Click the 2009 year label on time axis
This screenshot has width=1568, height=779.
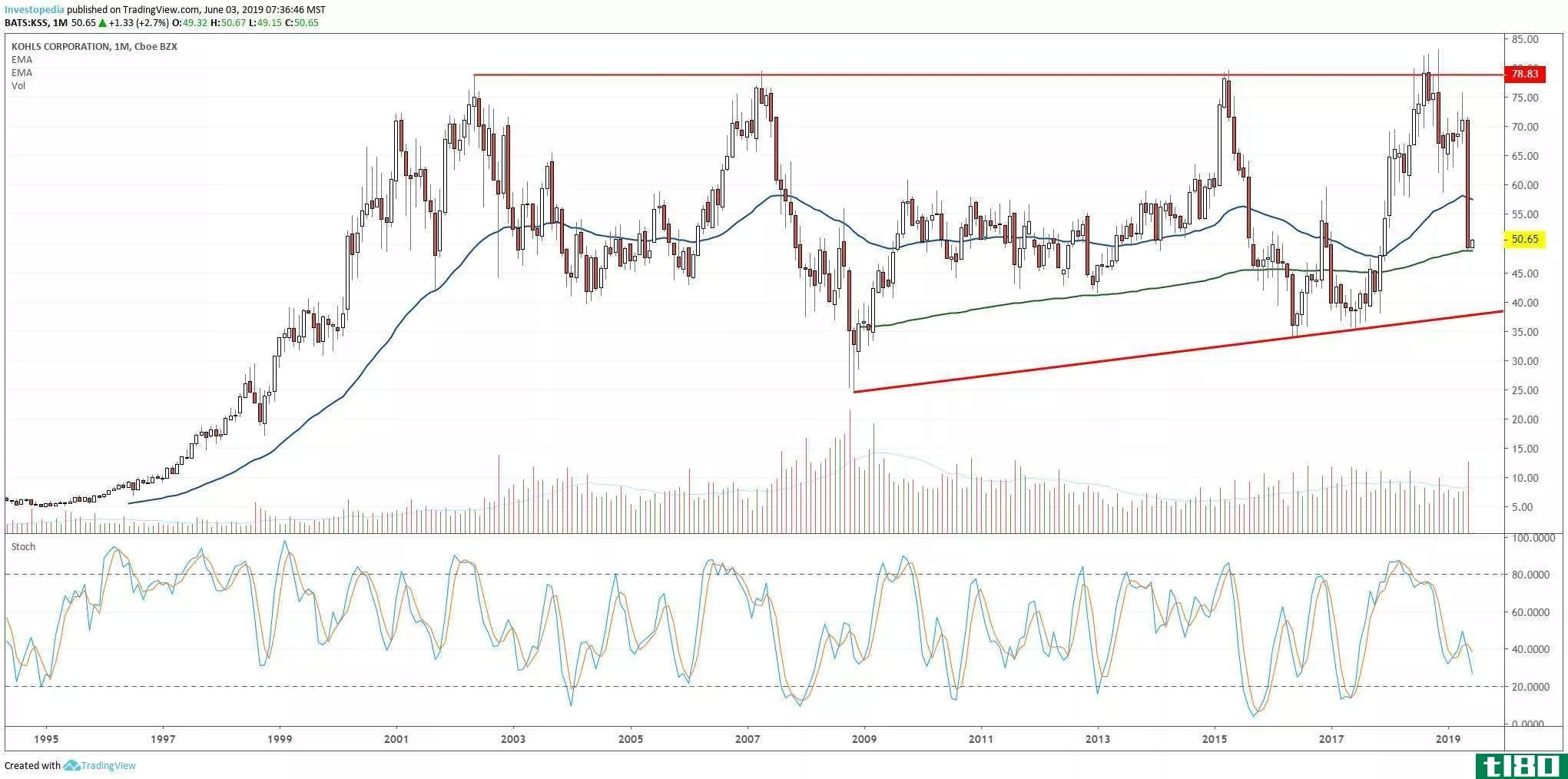[x=864, y=739]
